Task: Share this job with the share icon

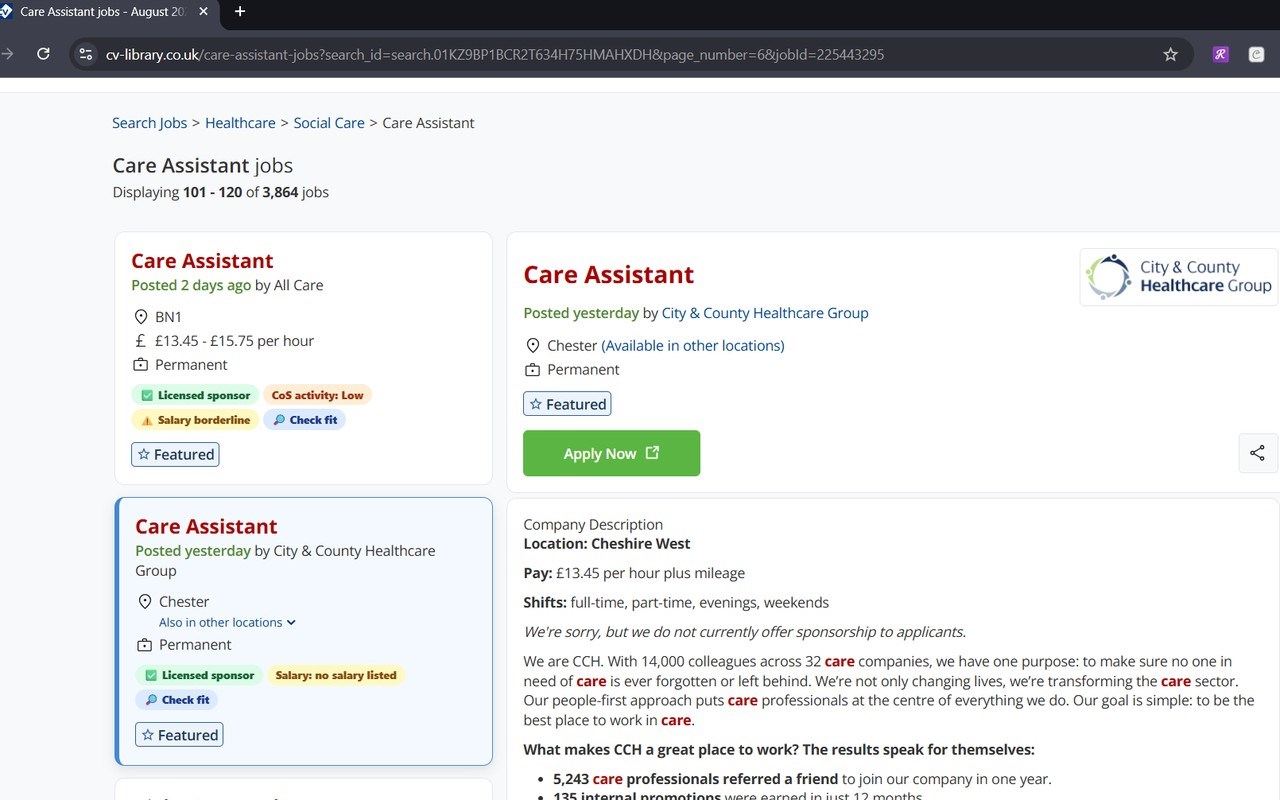Action: 1257,453
